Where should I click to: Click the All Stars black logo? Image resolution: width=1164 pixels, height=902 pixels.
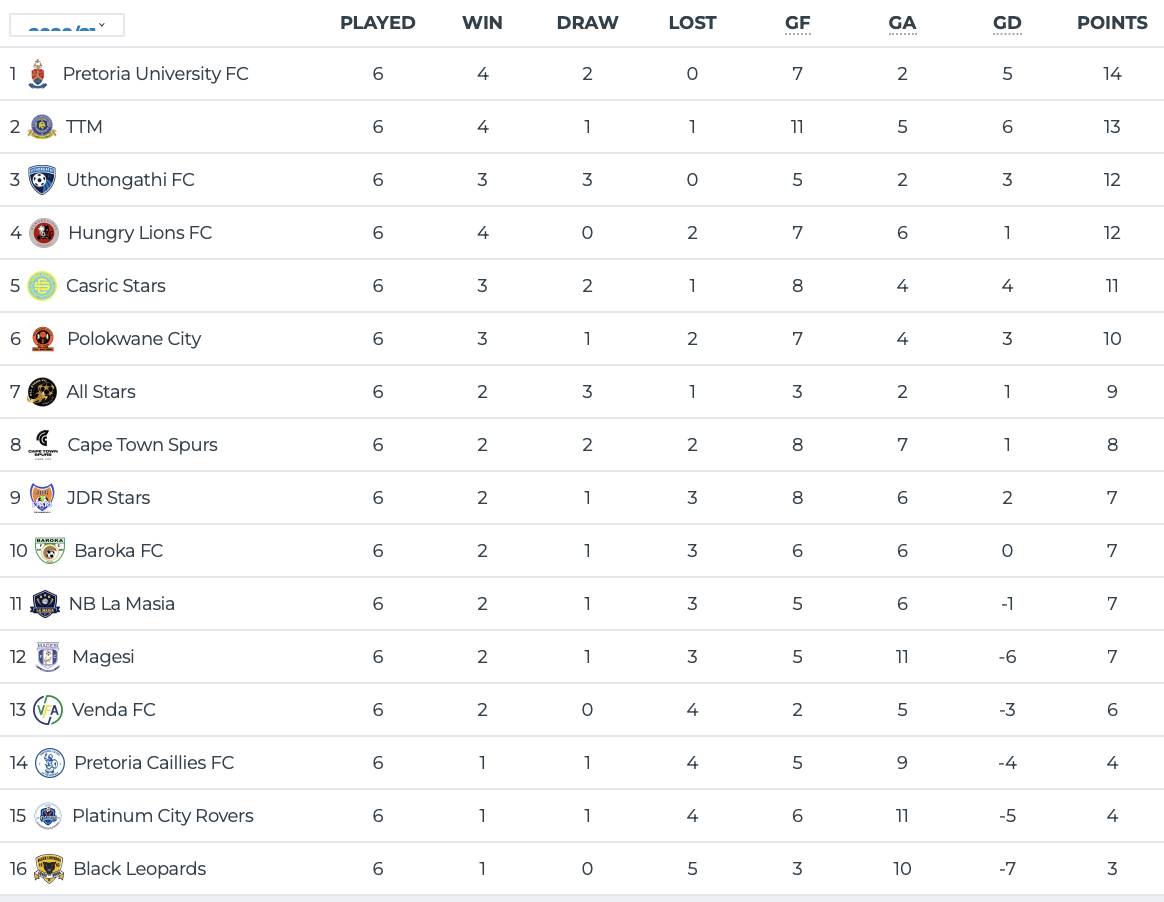coord(42,392)
